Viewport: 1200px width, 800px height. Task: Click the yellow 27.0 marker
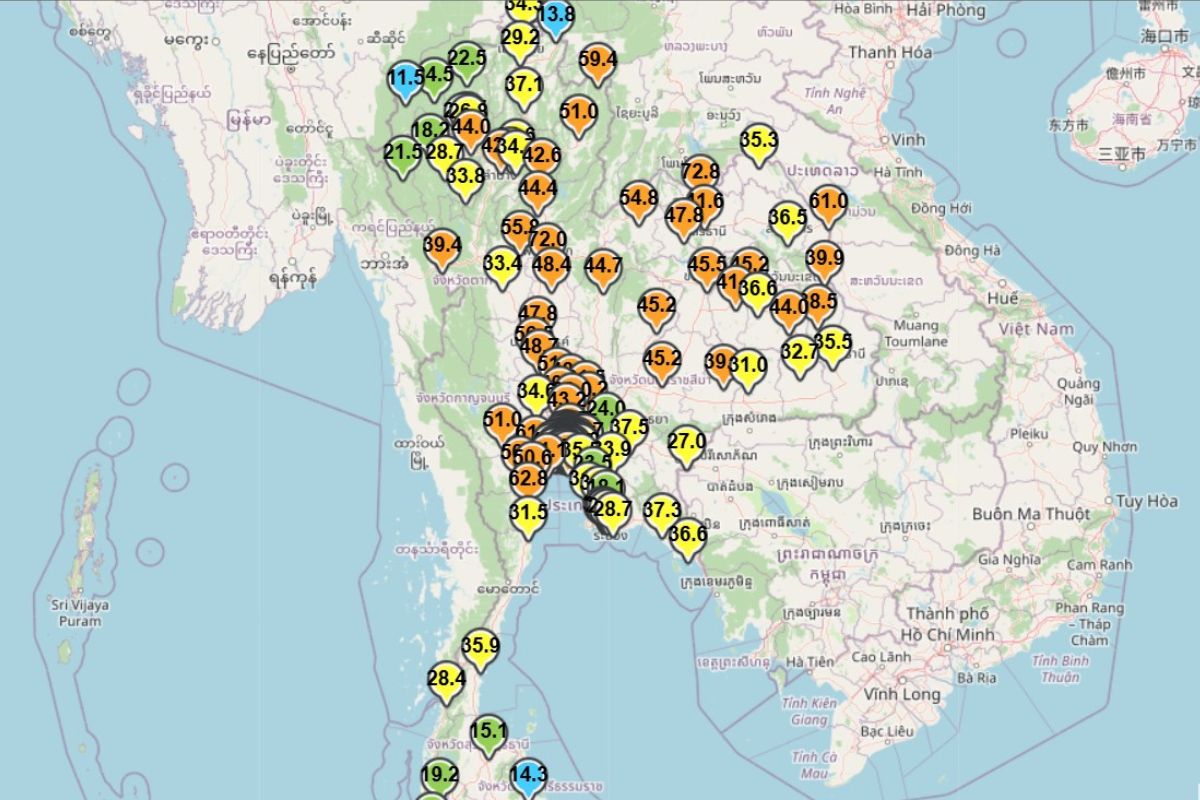pos(687,447)
